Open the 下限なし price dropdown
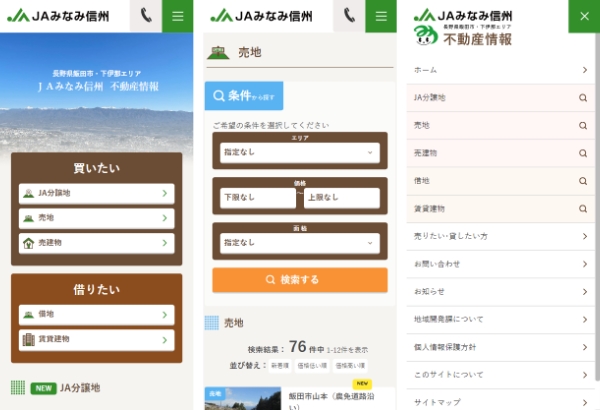 coord(258,198)
